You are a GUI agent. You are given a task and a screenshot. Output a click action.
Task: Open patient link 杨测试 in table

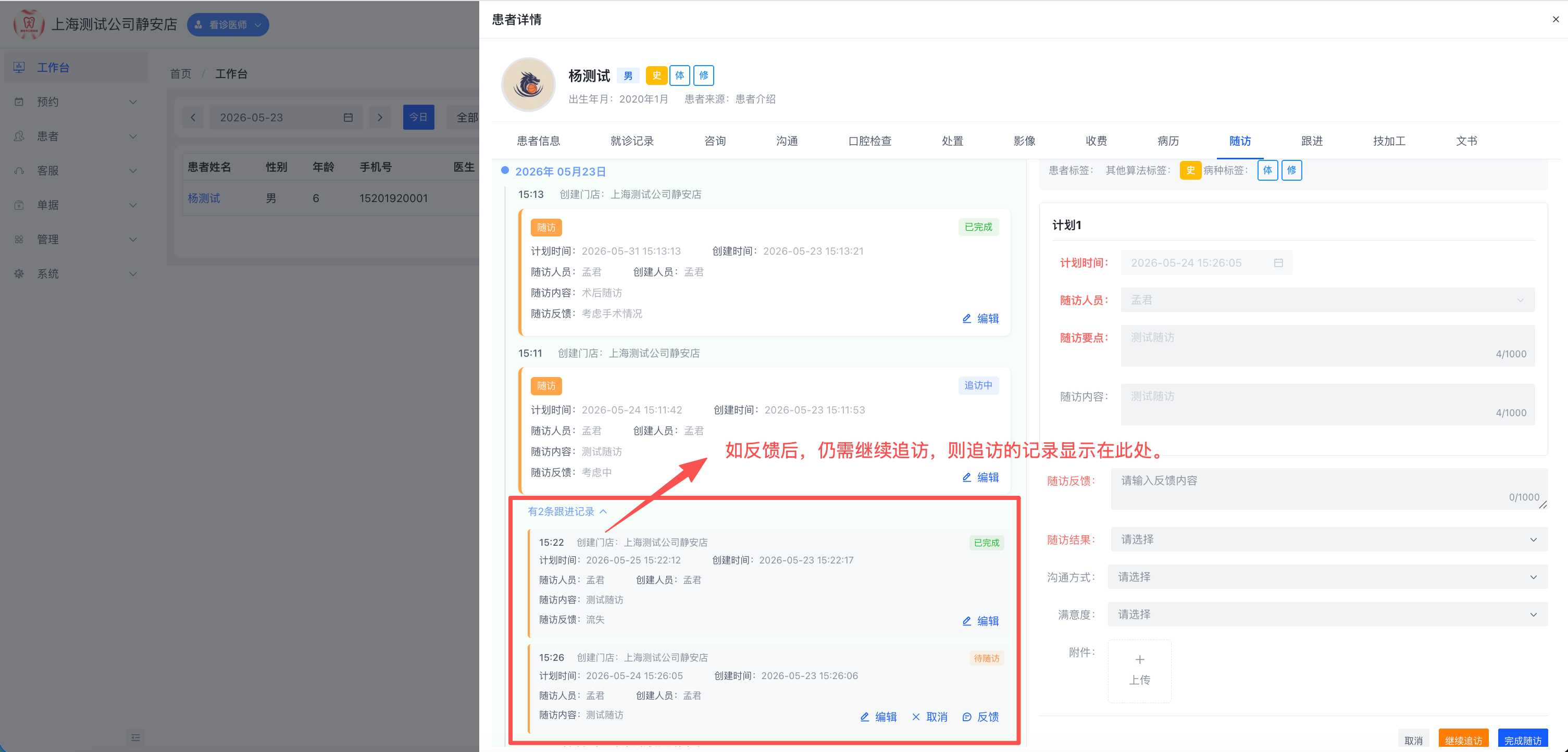(x=204, y=198)
